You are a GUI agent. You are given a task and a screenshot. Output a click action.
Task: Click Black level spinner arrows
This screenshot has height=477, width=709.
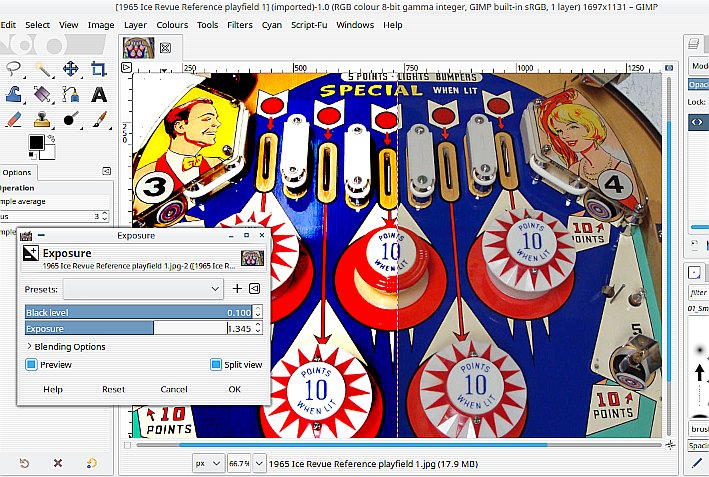point(258,312)
